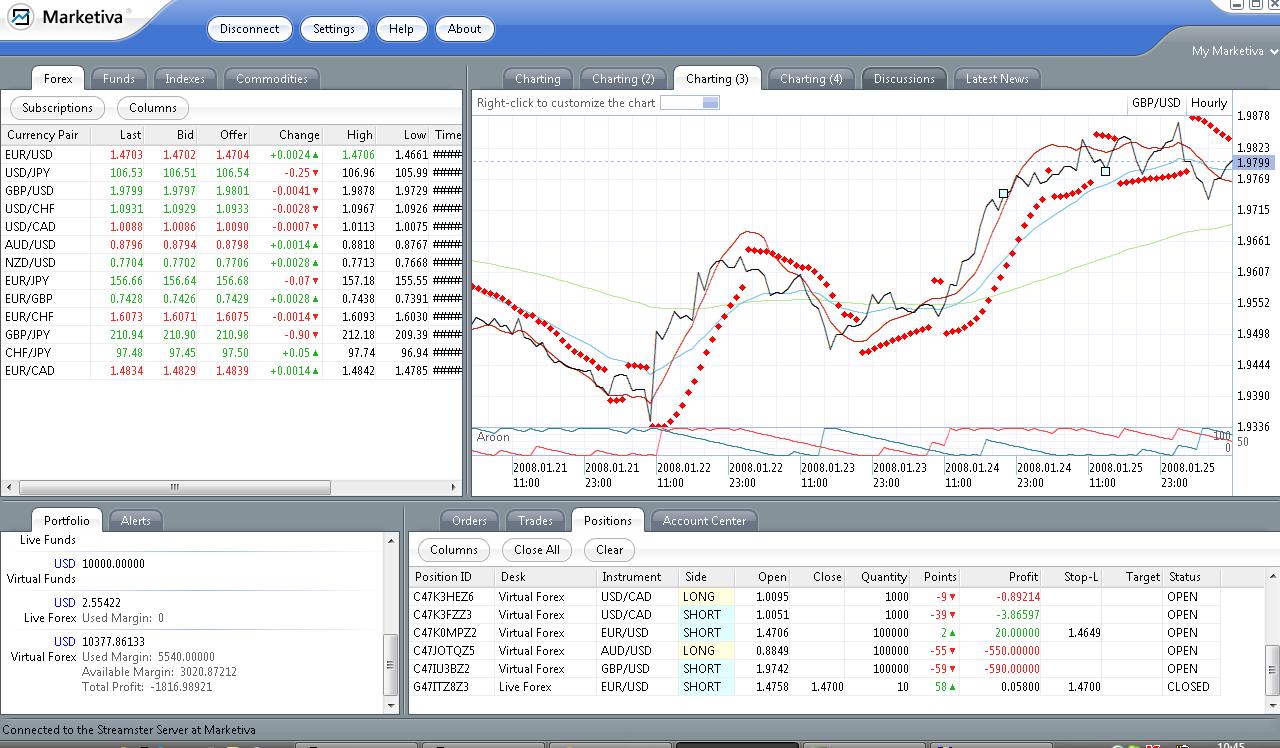Select the Positions tab
This screenshot has width=1280, height=748.
(x=608, y=521)
